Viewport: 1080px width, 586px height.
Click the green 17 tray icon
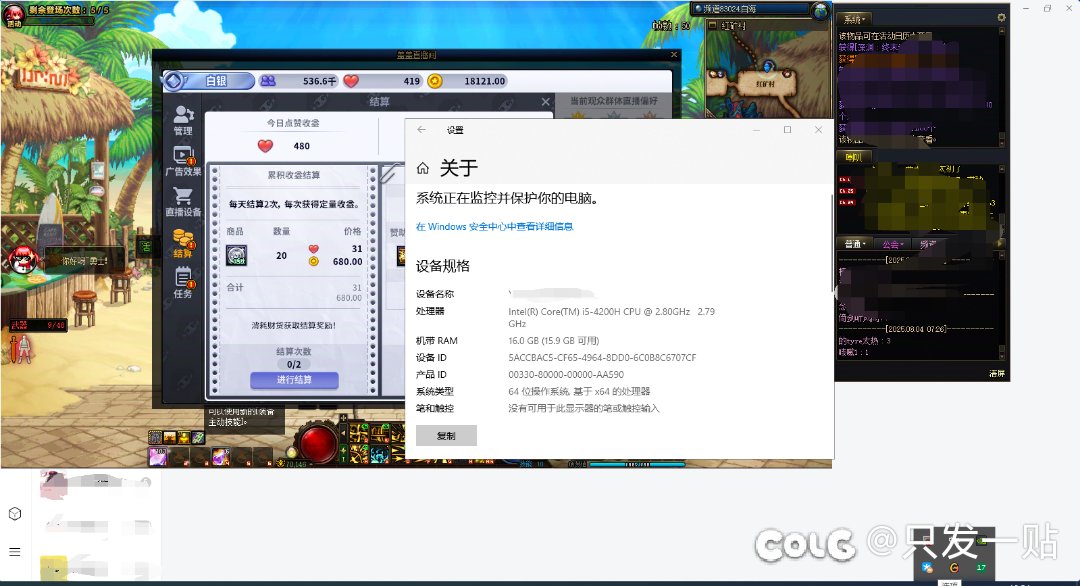(980, 568)
